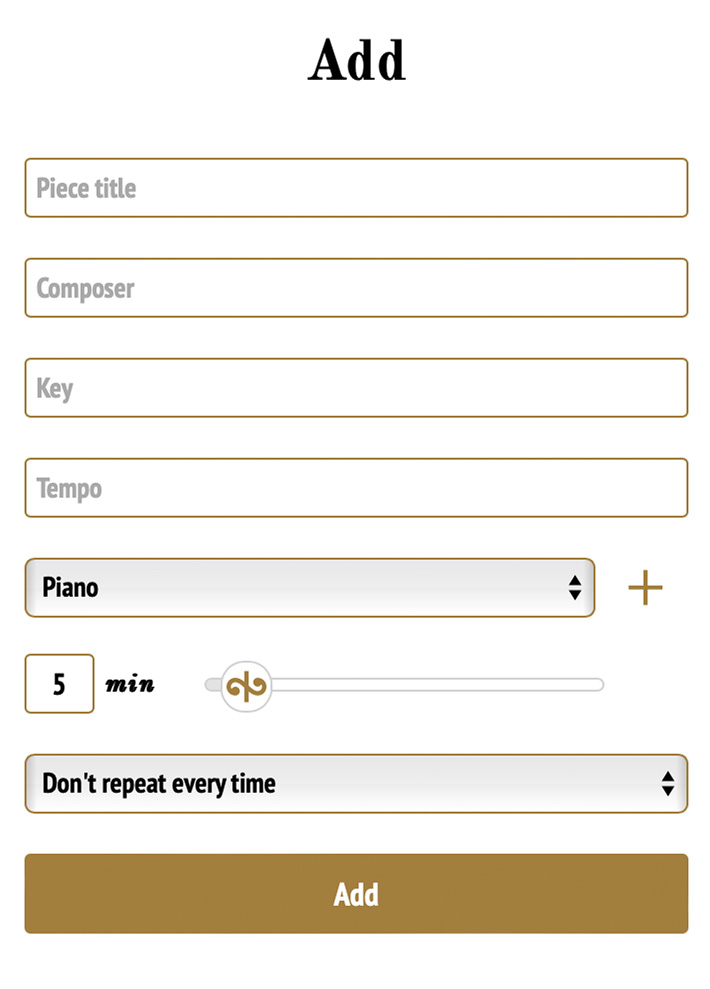Screen dimensions: 710x989
Task: Click the Add page heading
Action: (x=356, y=62)
